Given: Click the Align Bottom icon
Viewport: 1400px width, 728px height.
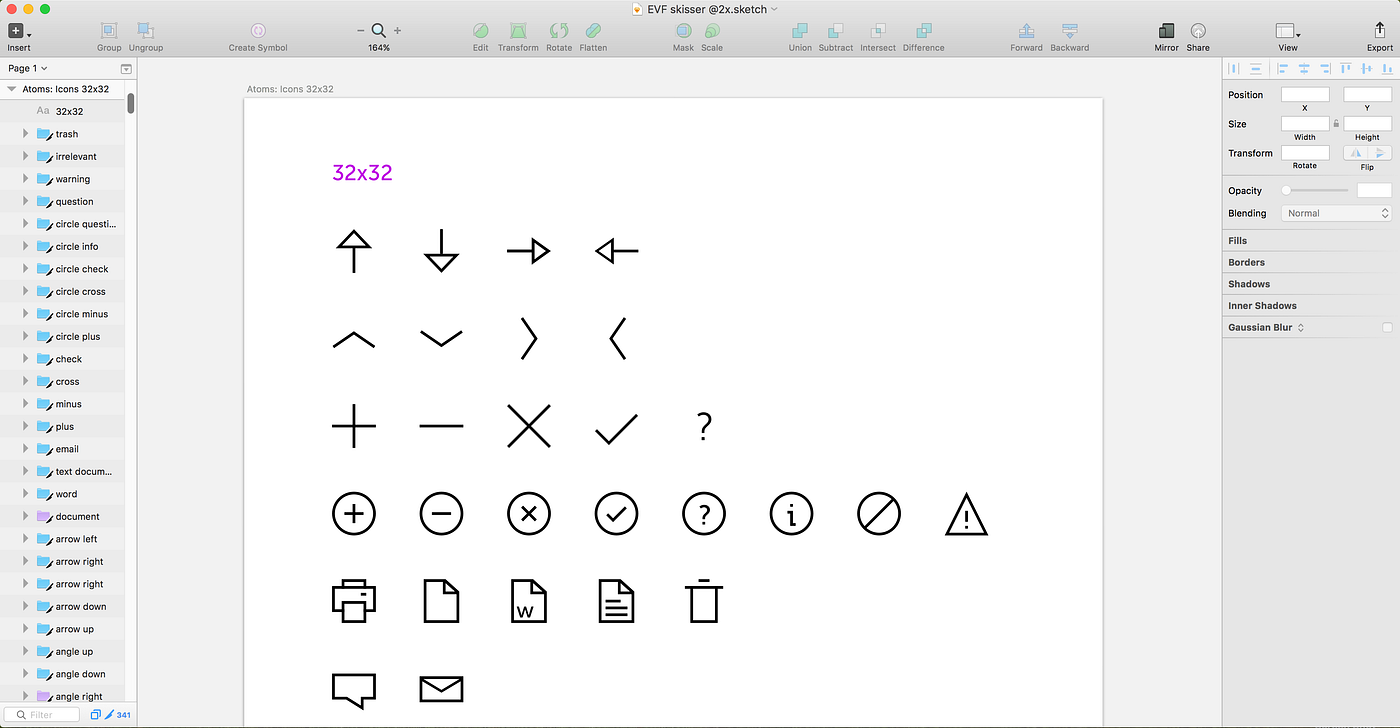Looking at the screenshot, I should click(x=1385, y=69).
